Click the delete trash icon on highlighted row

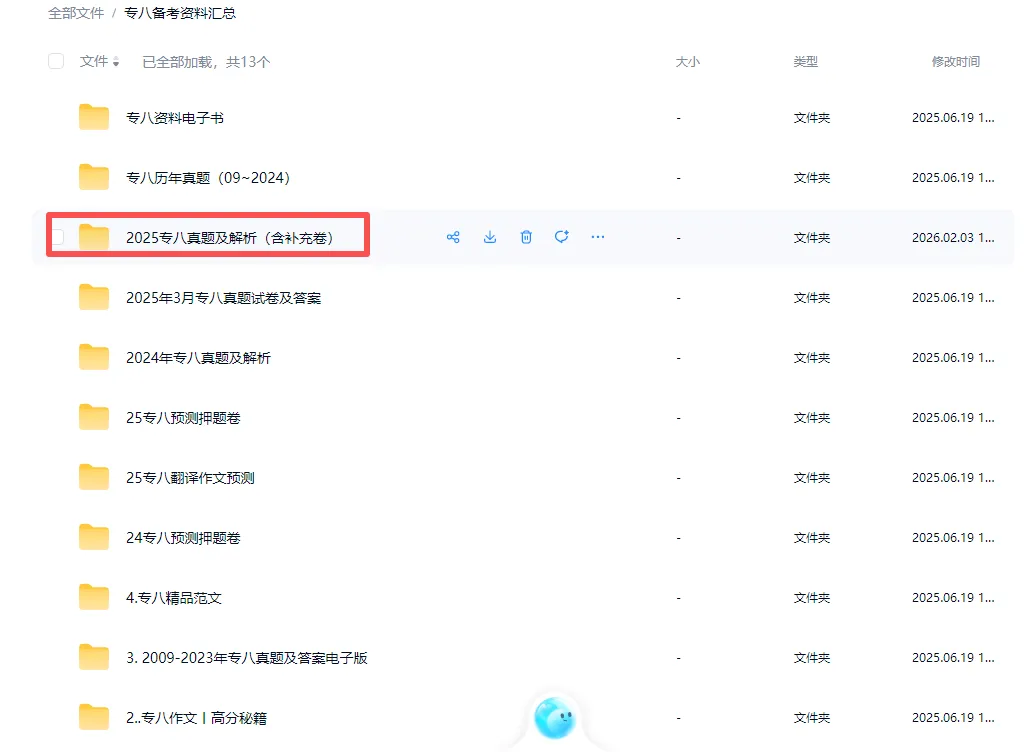tap(525, 237)
